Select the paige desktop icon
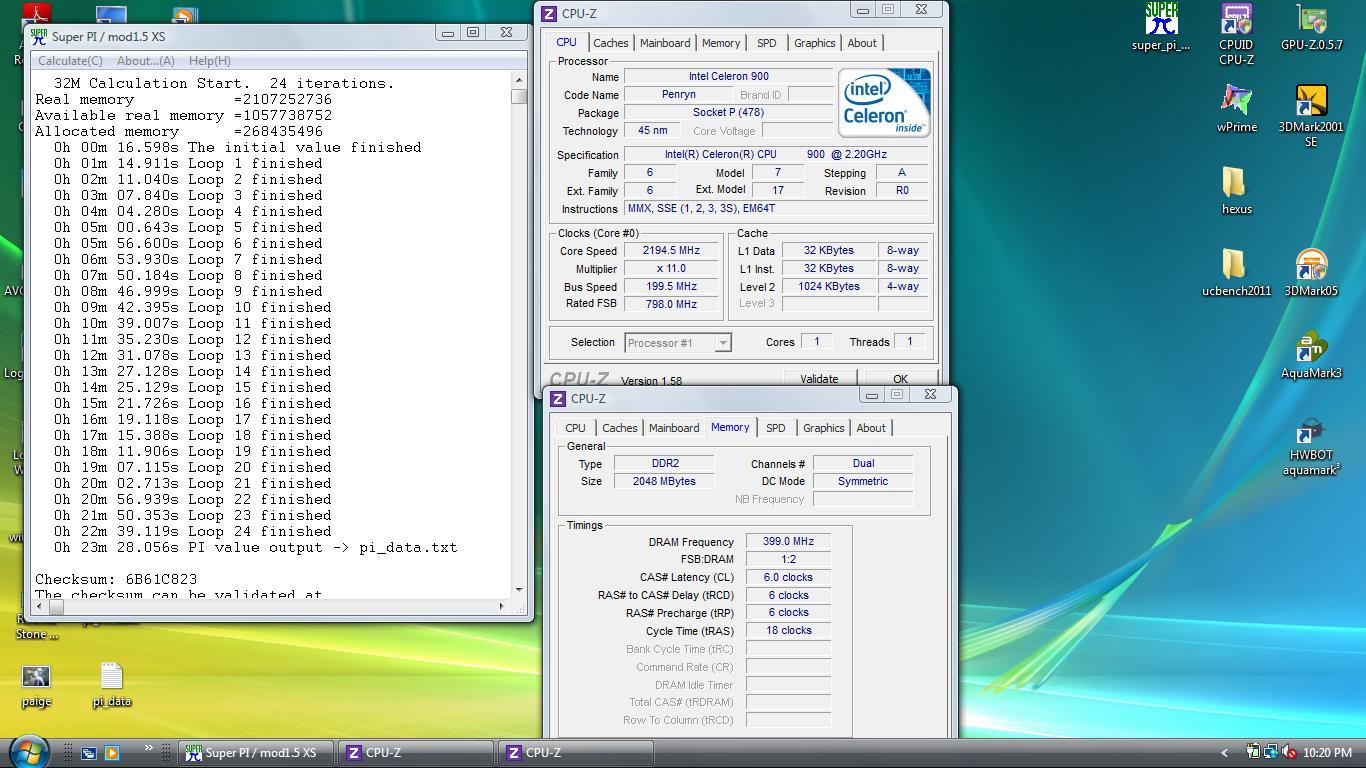The width and height of the screenshot is (1366, 768). tap(36, 679)
